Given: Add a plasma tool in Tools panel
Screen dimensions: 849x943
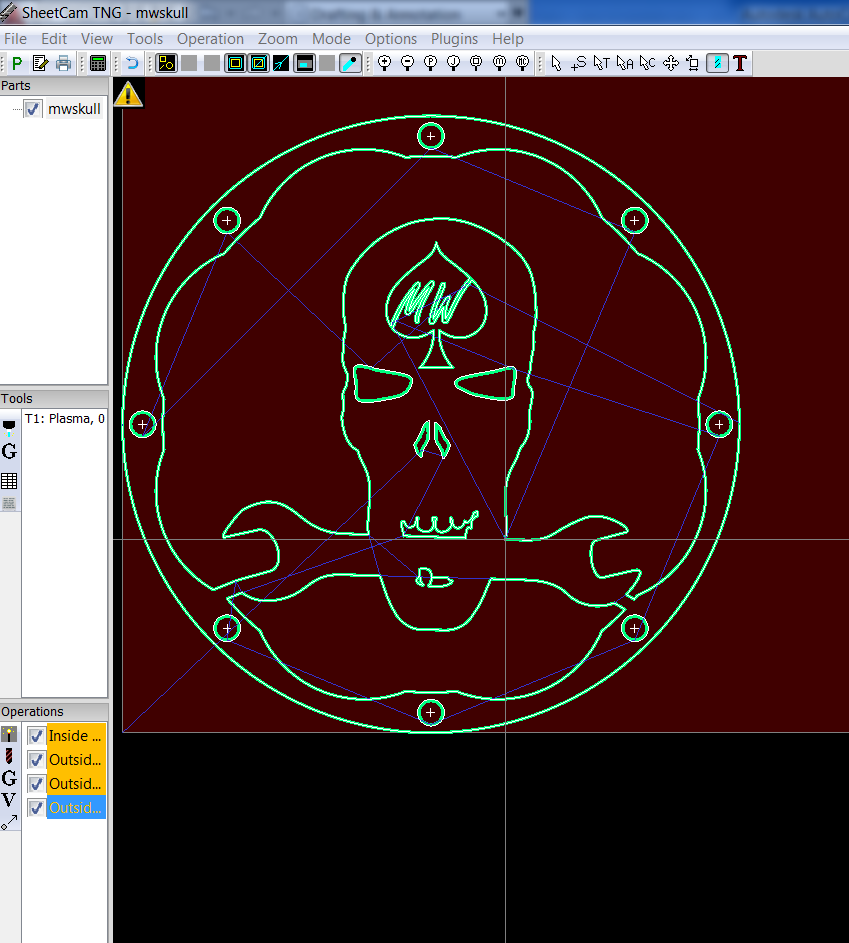Looking at the screenshot, I should tap(9, 427).
